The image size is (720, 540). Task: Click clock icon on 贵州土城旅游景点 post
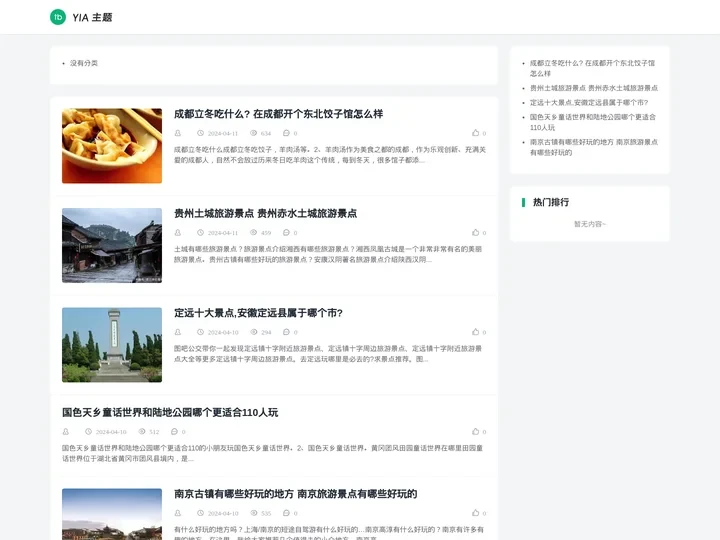[200, 233]
